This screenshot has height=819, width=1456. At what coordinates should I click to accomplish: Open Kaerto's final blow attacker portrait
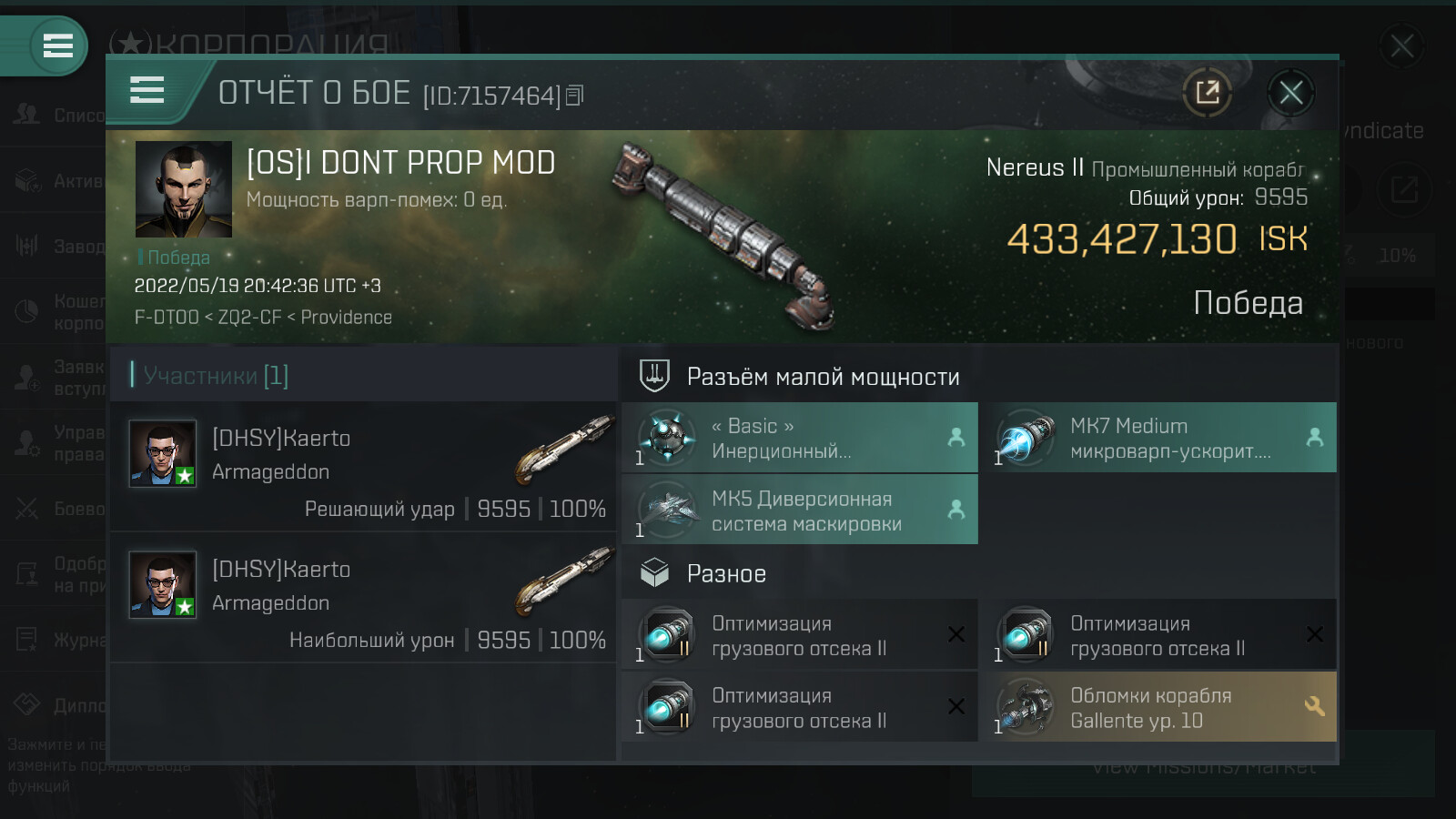pos(163,453)
